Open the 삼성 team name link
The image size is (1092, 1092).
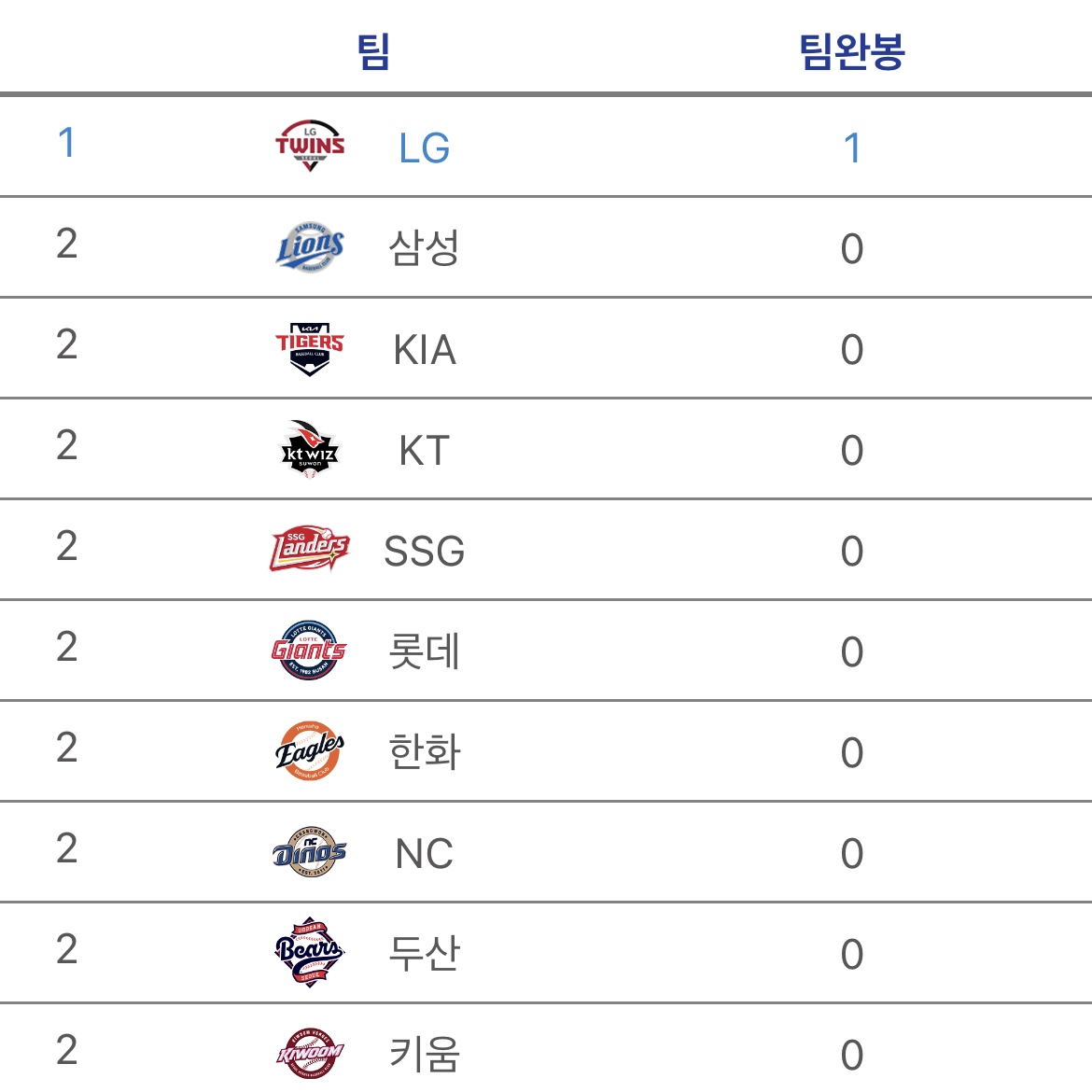point(424,248)
